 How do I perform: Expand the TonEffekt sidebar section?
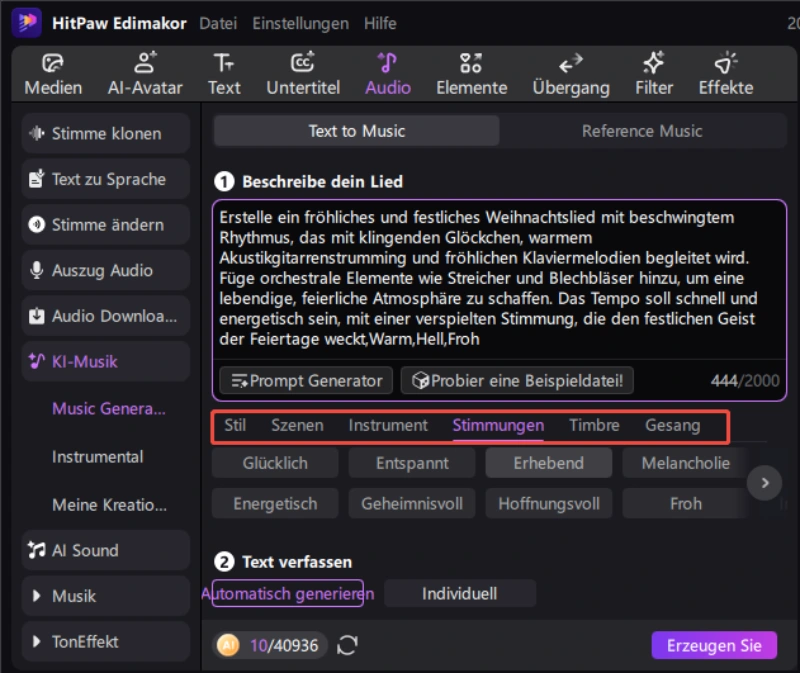[x=106, y=641]
